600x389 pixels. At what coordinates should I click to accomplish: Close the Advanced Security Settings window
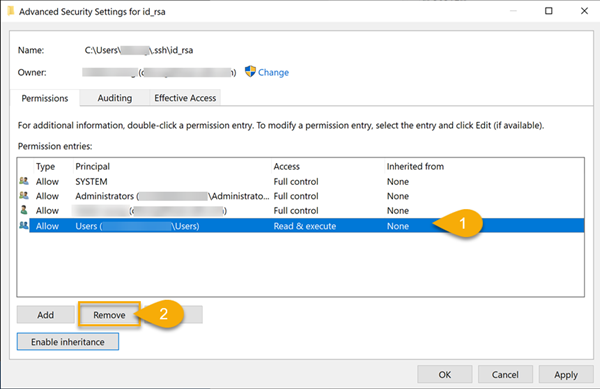tap(584, 11)
